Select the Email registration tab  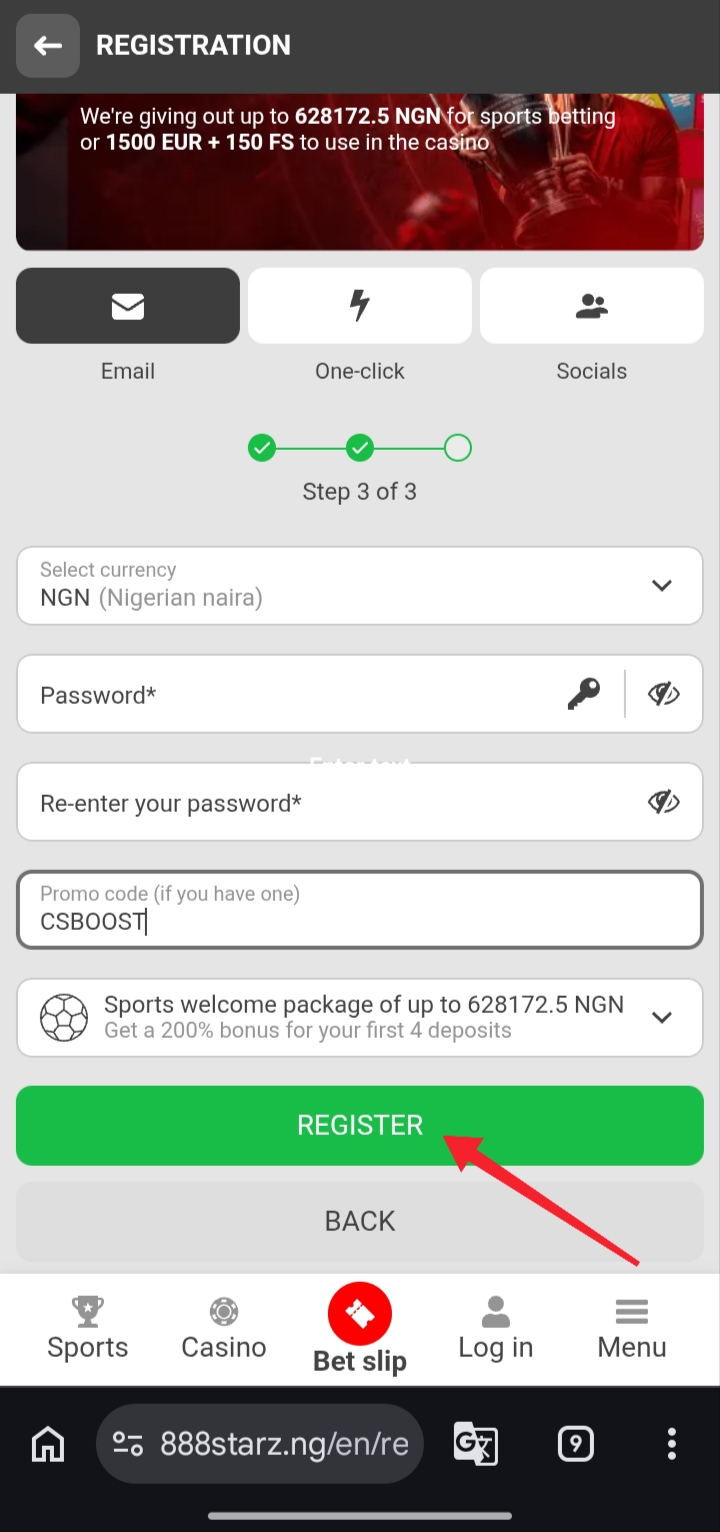[128, 306]
